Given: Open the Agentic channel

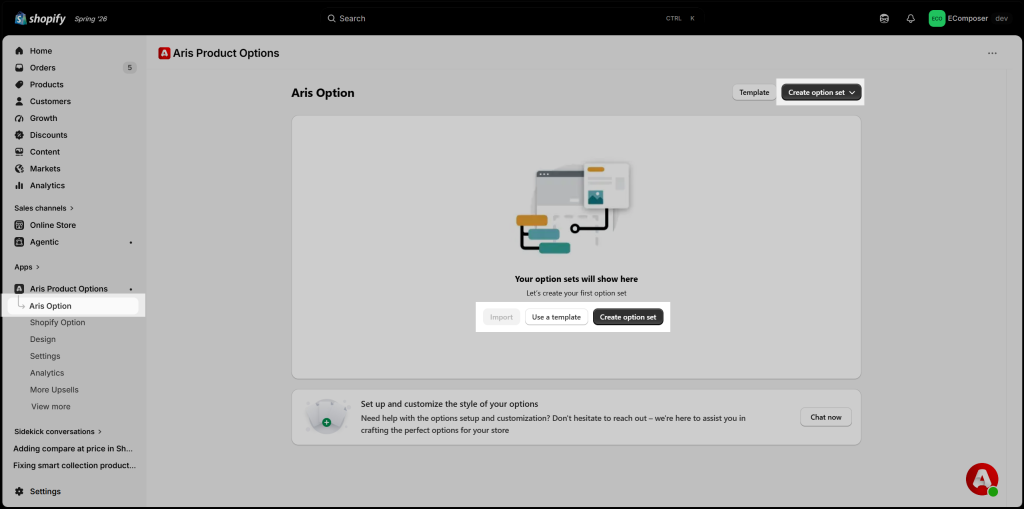Looking at the screenshot, I should pos(44,242).
